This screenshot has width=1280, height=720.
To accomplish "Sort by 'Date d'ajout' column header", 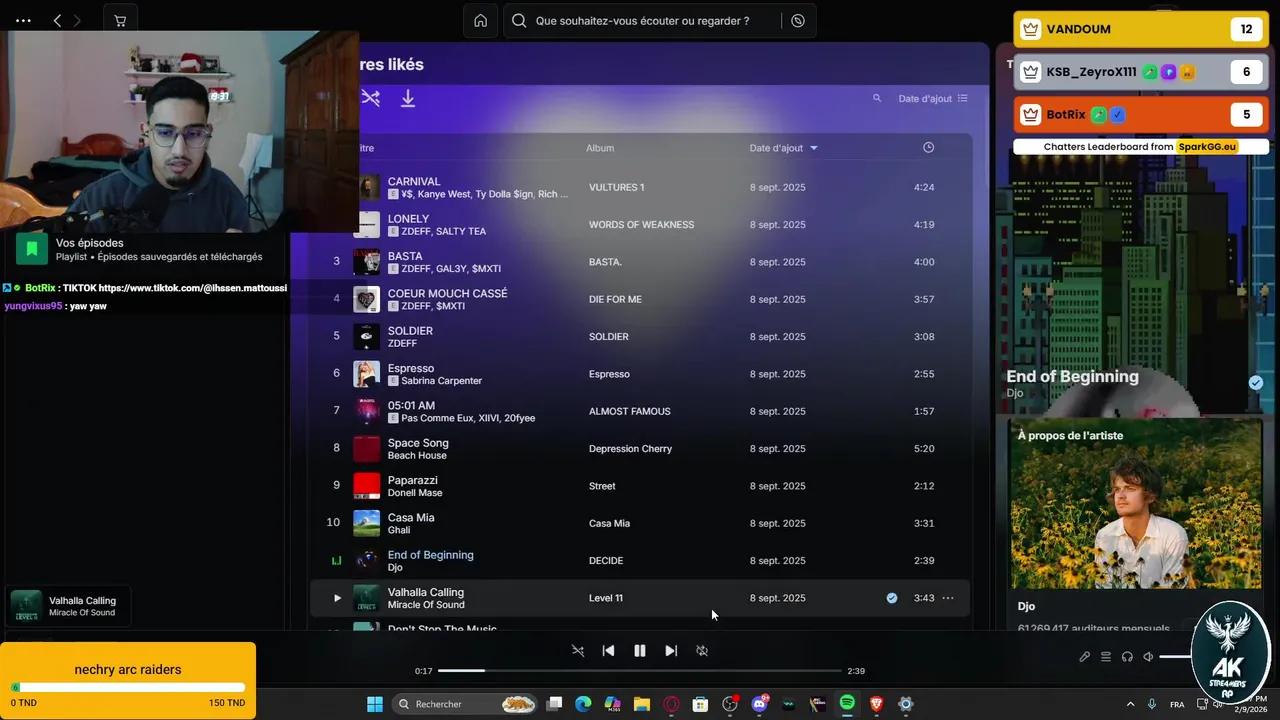I will tap(783, 148).
